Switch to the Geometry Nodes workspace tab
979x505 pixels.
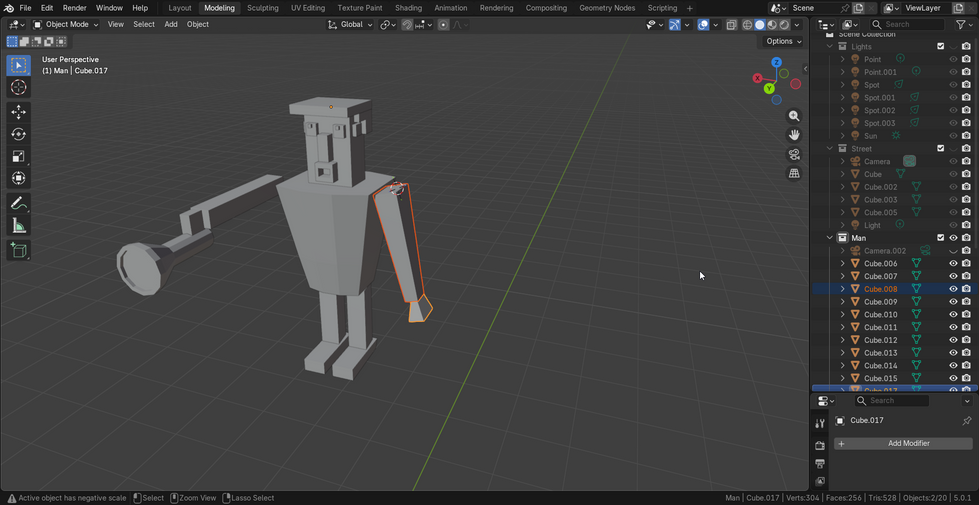coord(607,8)
